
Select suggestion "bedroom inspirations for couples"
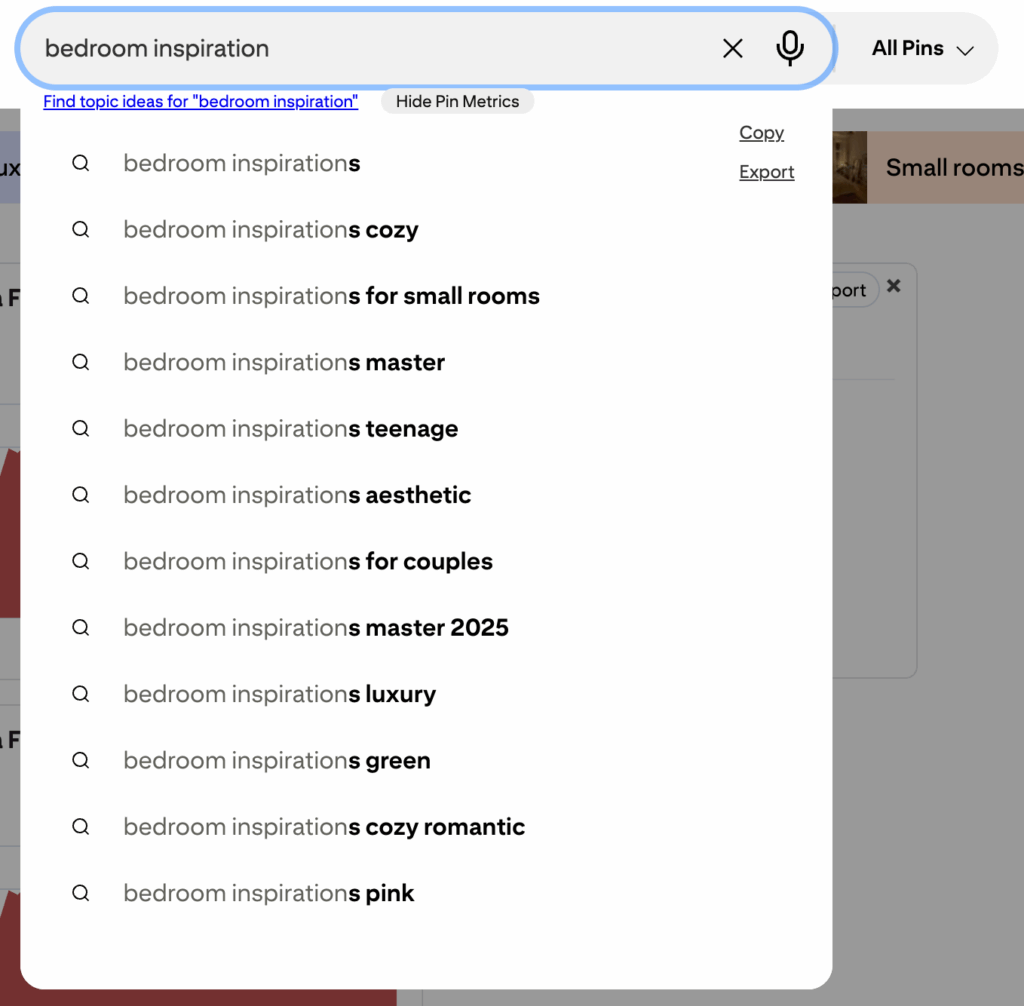tap(307, 561)
